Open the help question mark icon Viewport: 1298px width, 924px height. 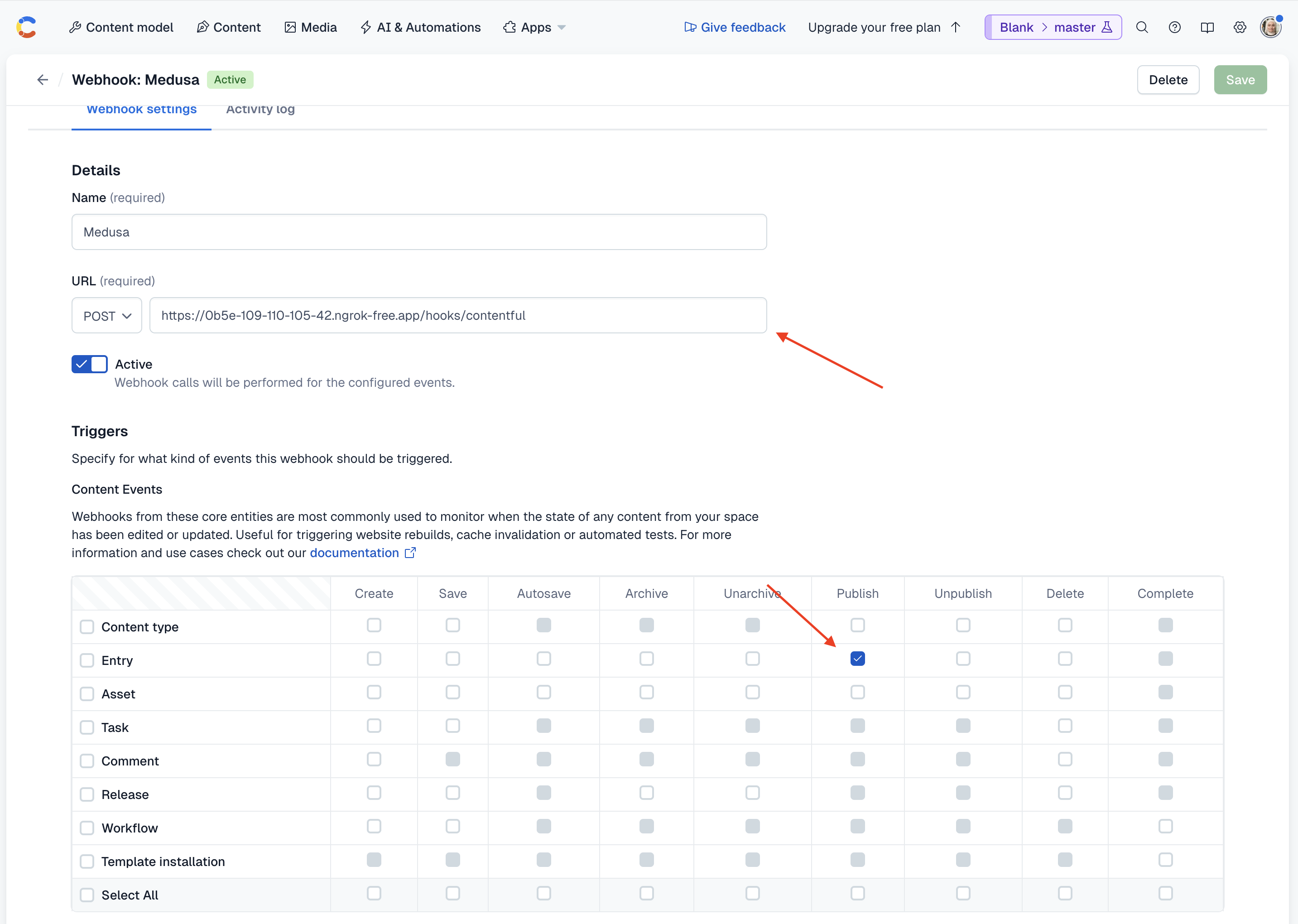1174,27
